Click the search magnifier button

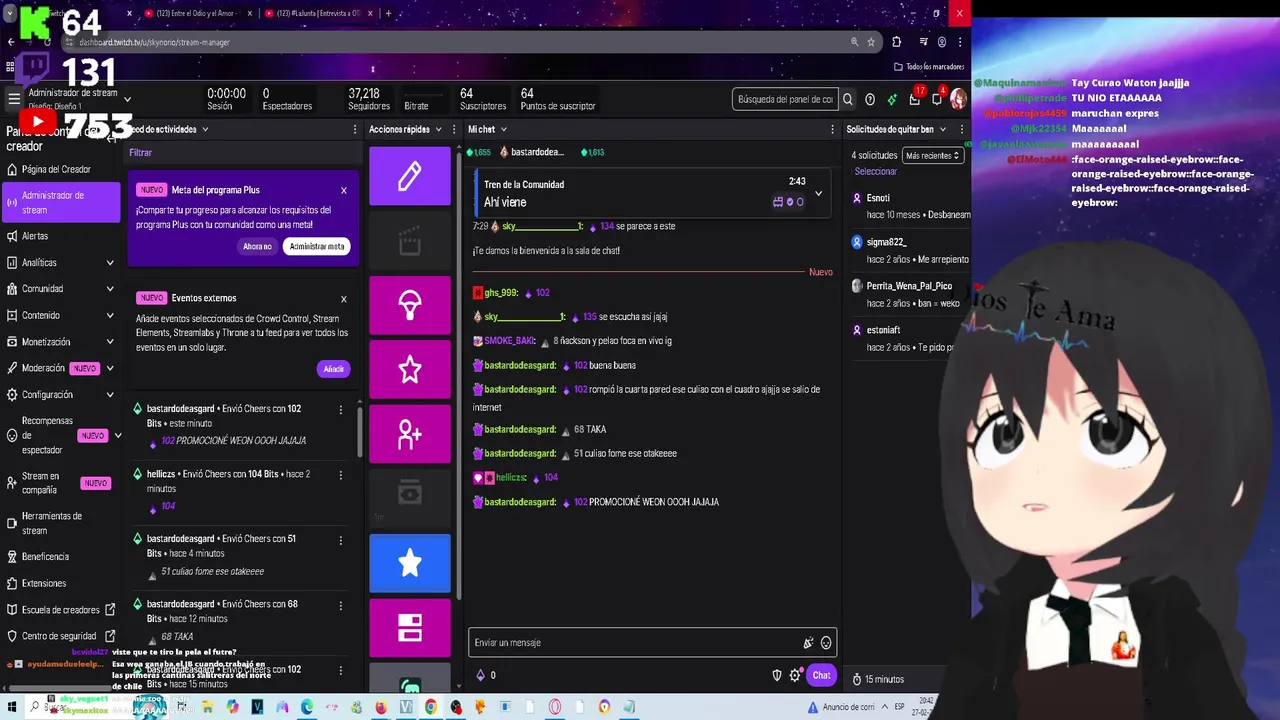click(x=847, y=99)
